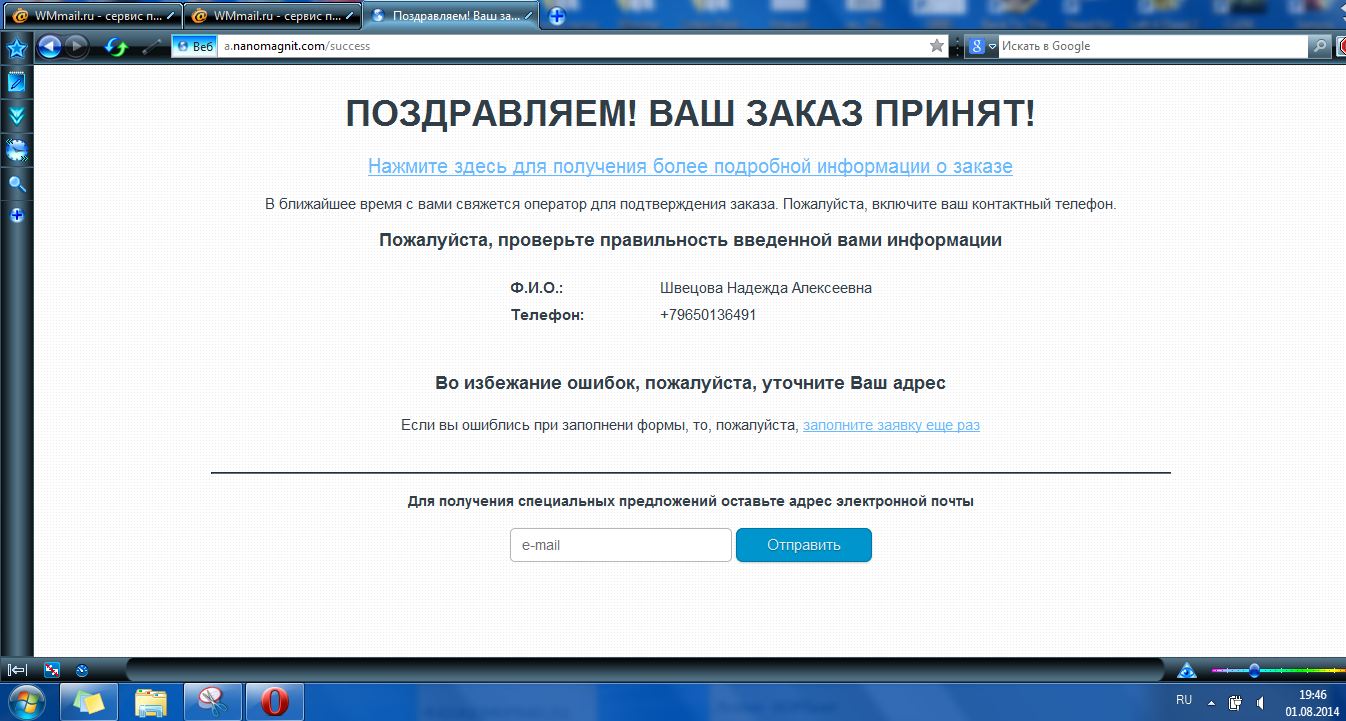This screenshot has width=1346, height=721.
Task: Select the Поздравляем! Ваш за... tab
Action: (x=453, y=16)
